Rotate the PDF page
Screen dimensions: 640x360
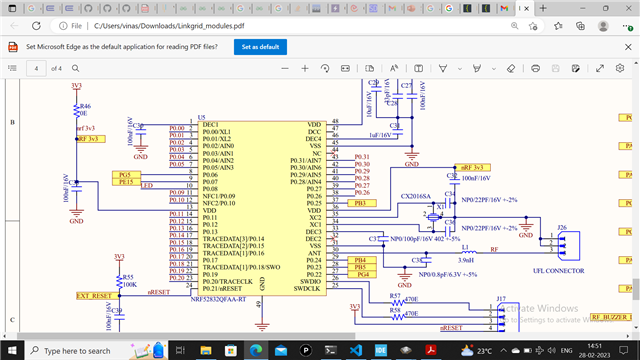point(325,69)
